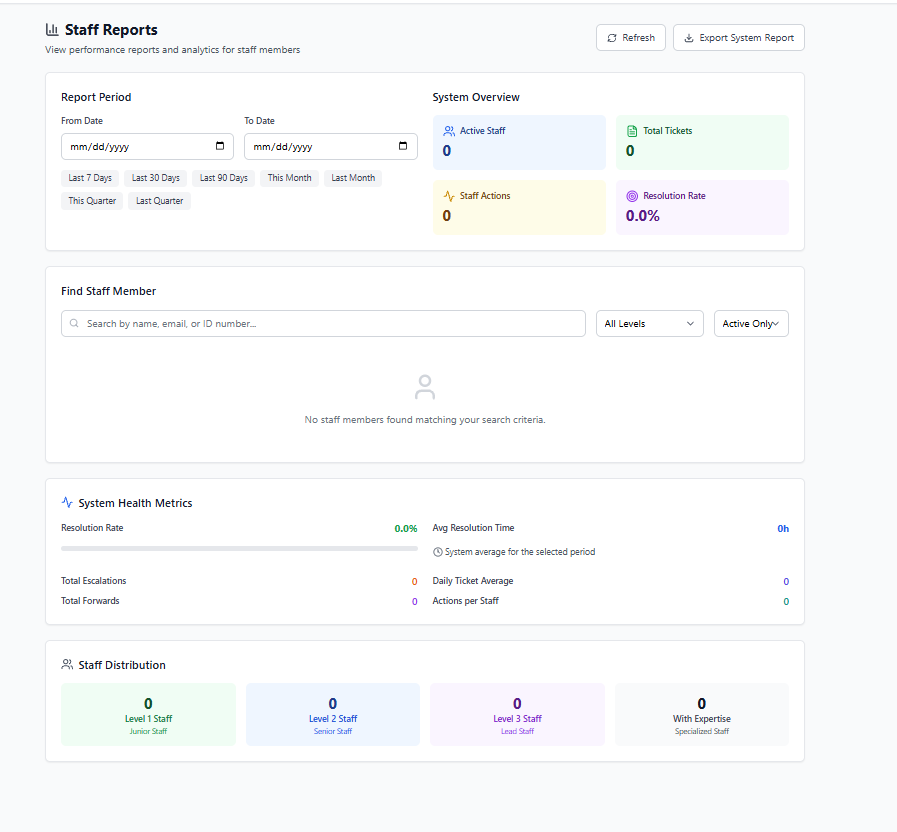Click the "Staff Reports" page title
This screenshot has height=832, width=897.
pos(111,30)
